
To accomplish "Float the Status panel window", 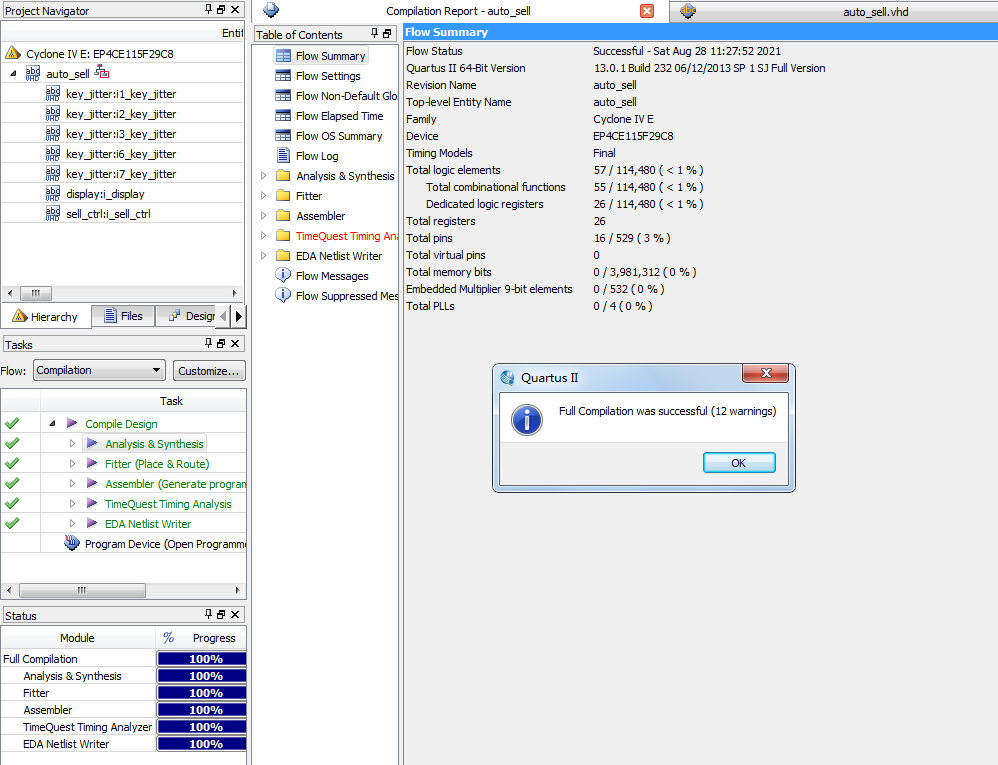I will pos(221,615).
